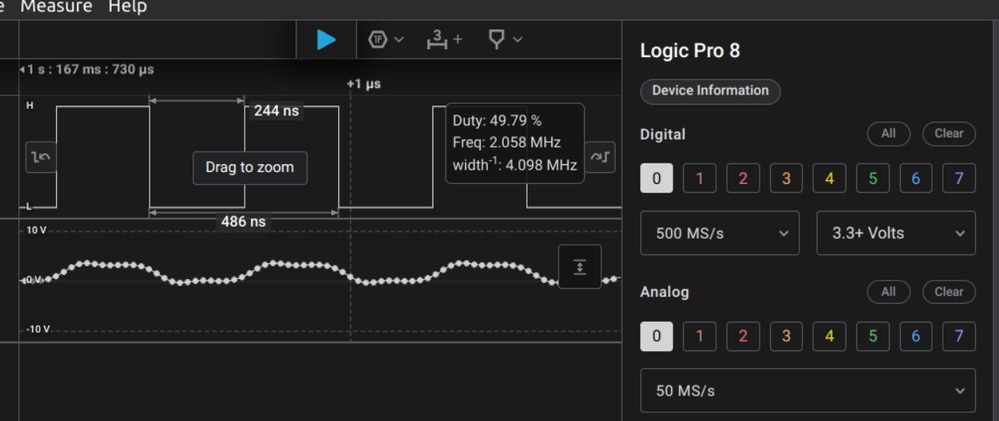The image size is (999, 421).
Task: Enable all Digital channels
Action: click(888, 133)
